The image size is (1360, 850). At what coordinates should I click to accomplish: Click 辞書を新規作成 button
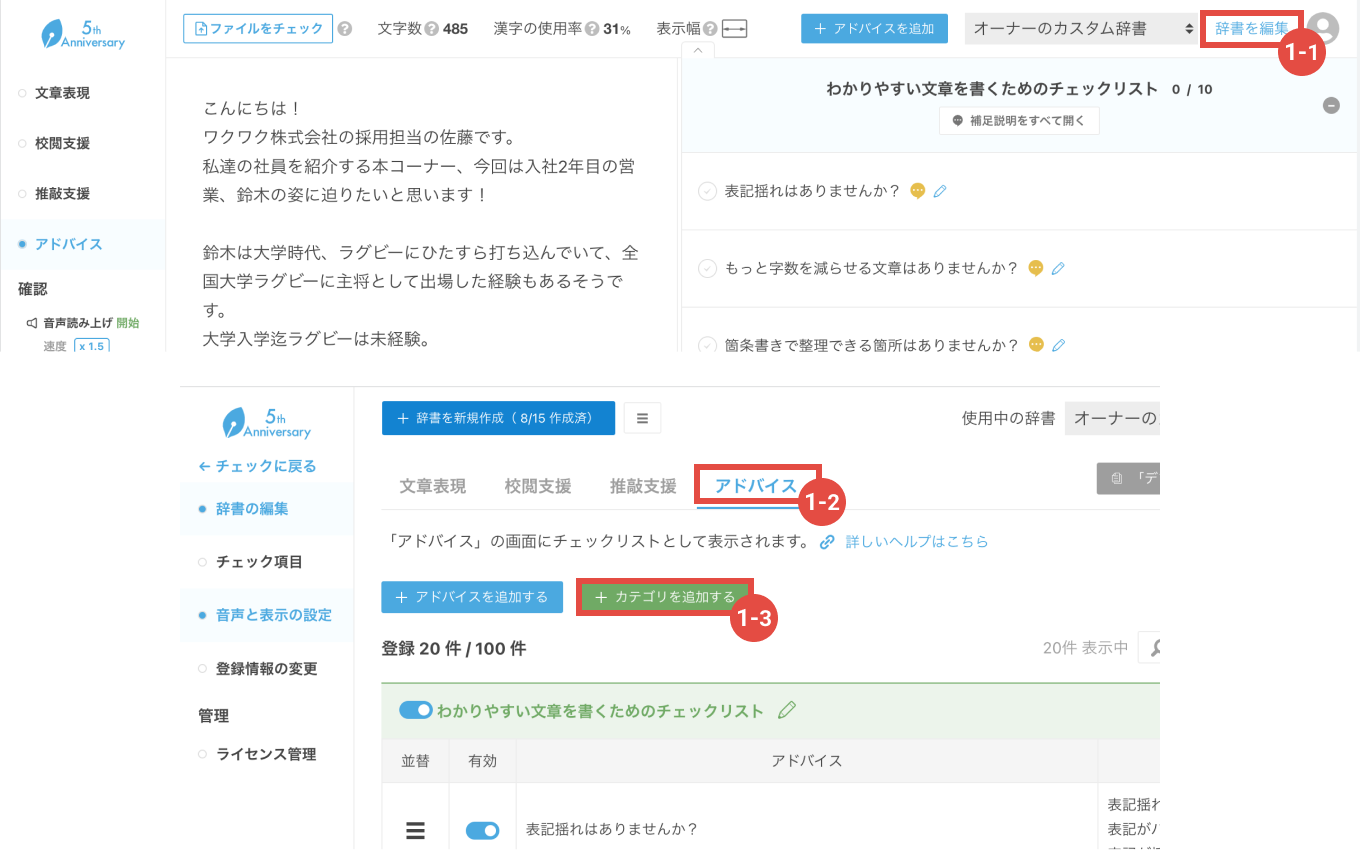pyautogui.click(x=498, y=418)
